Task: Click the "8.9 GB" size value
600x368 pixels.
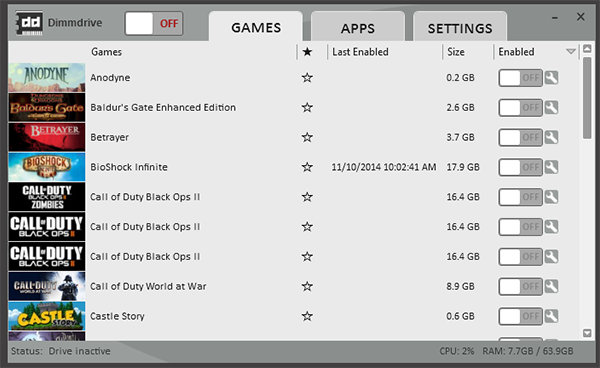Action: click(460, 286)
